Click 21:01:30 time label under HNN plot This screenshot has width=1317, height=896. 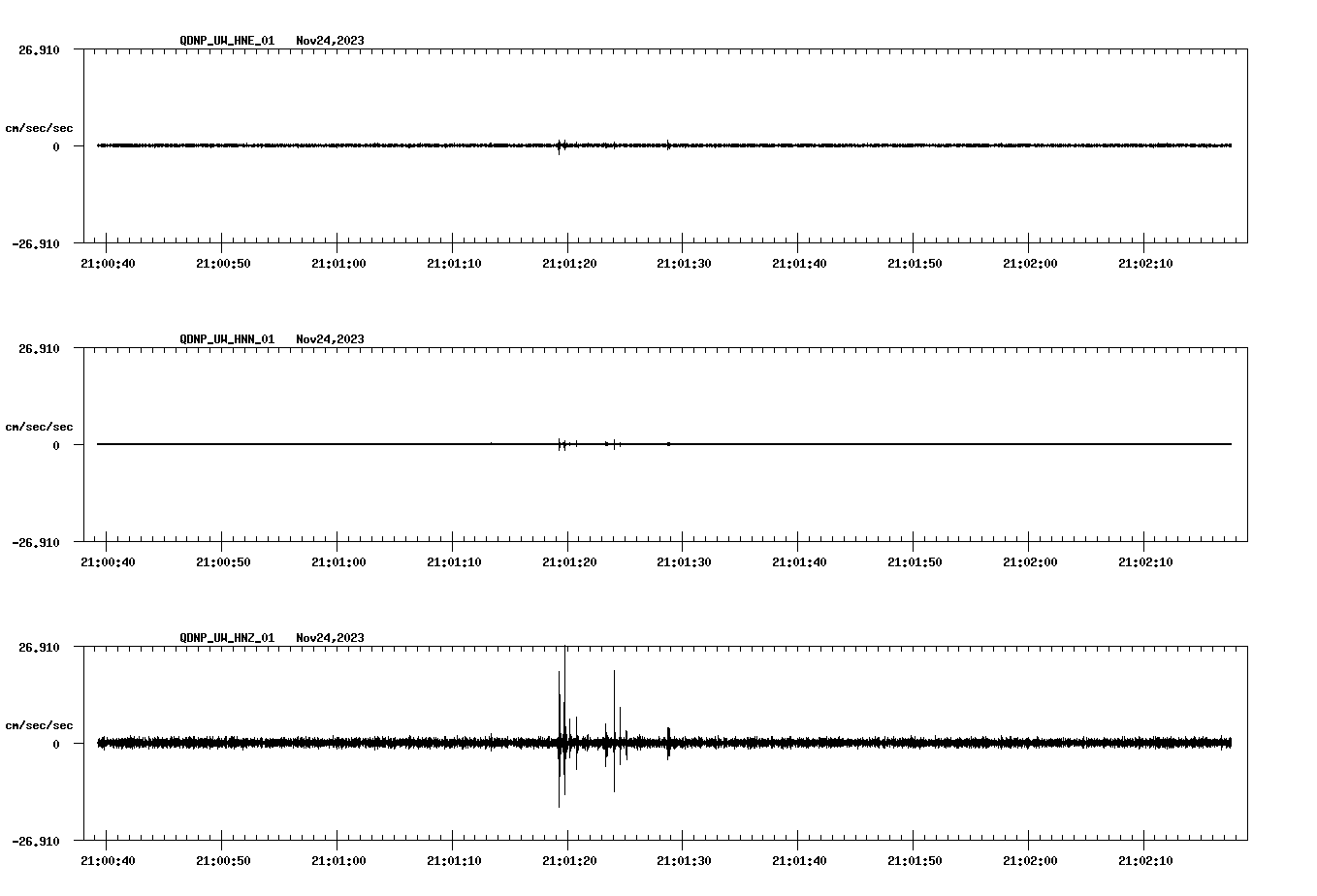pos(685,562)
